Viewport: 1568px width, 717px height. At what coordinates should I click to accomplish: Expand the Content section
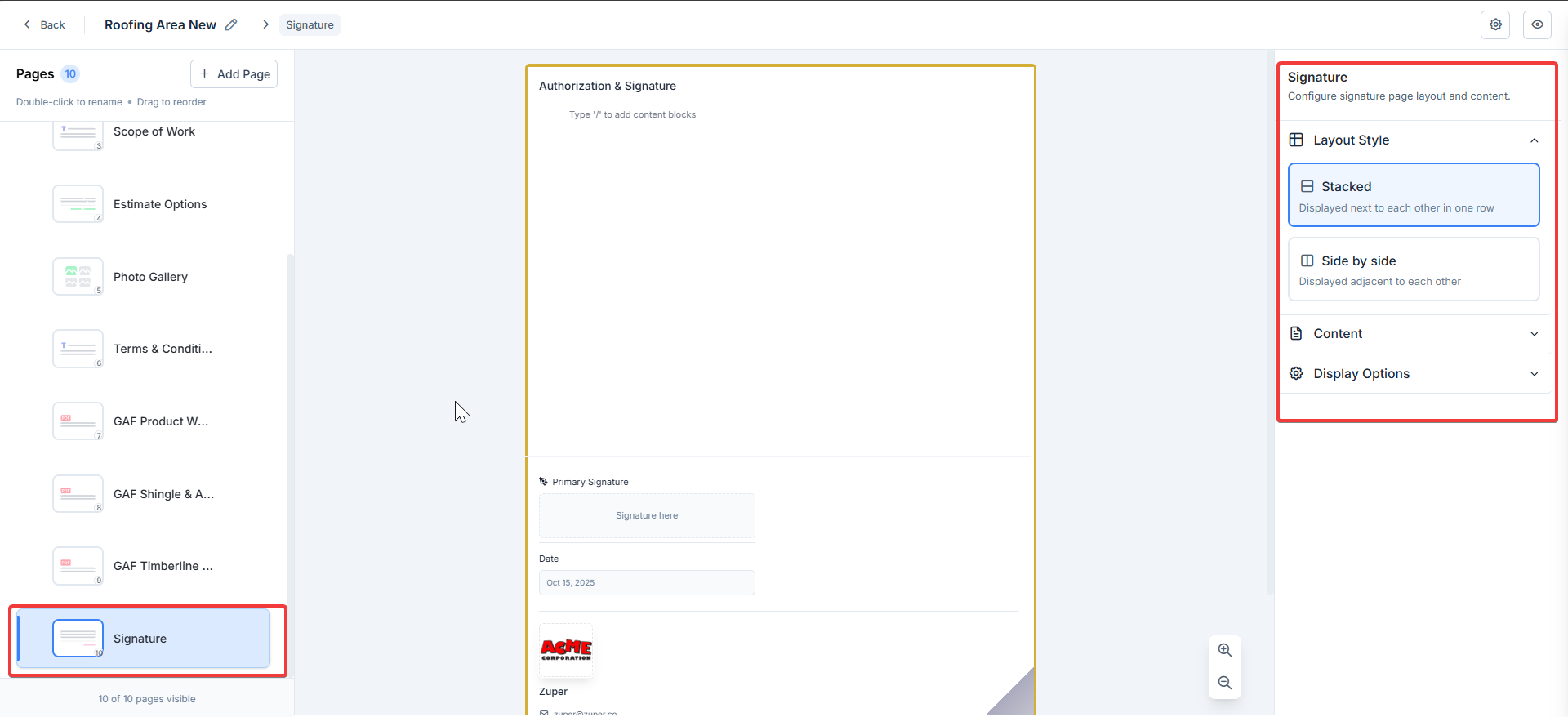point(1414,334)
